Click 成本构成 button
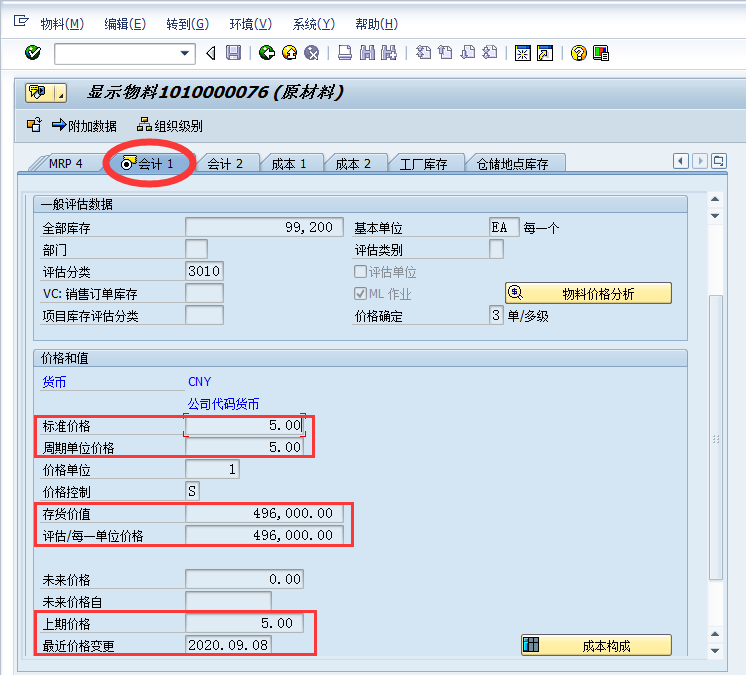This screenshot has height=675, width=746. point(596,645)
